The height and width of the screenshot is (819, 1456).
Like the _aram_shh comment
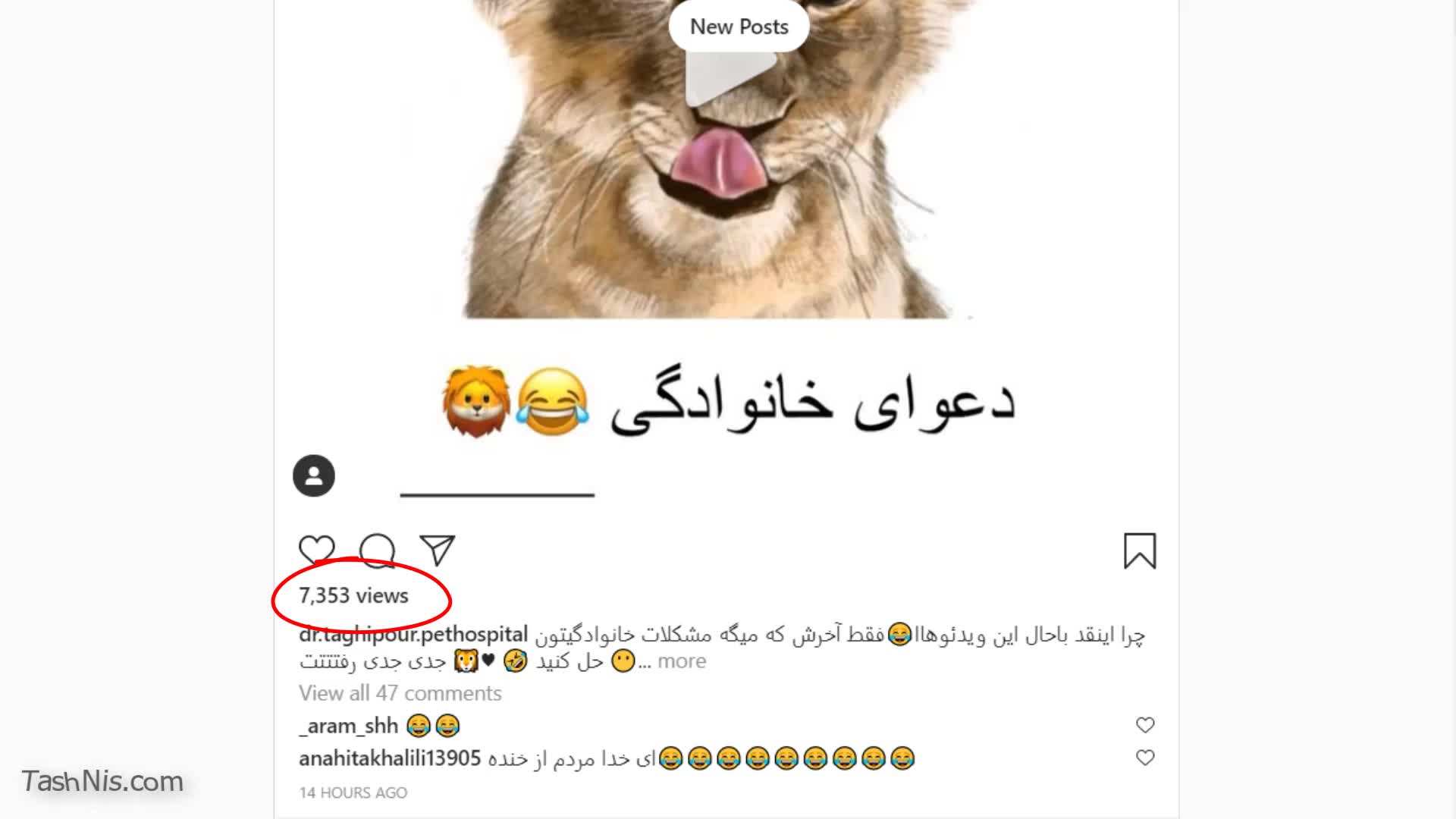(x=1145, y=725)
